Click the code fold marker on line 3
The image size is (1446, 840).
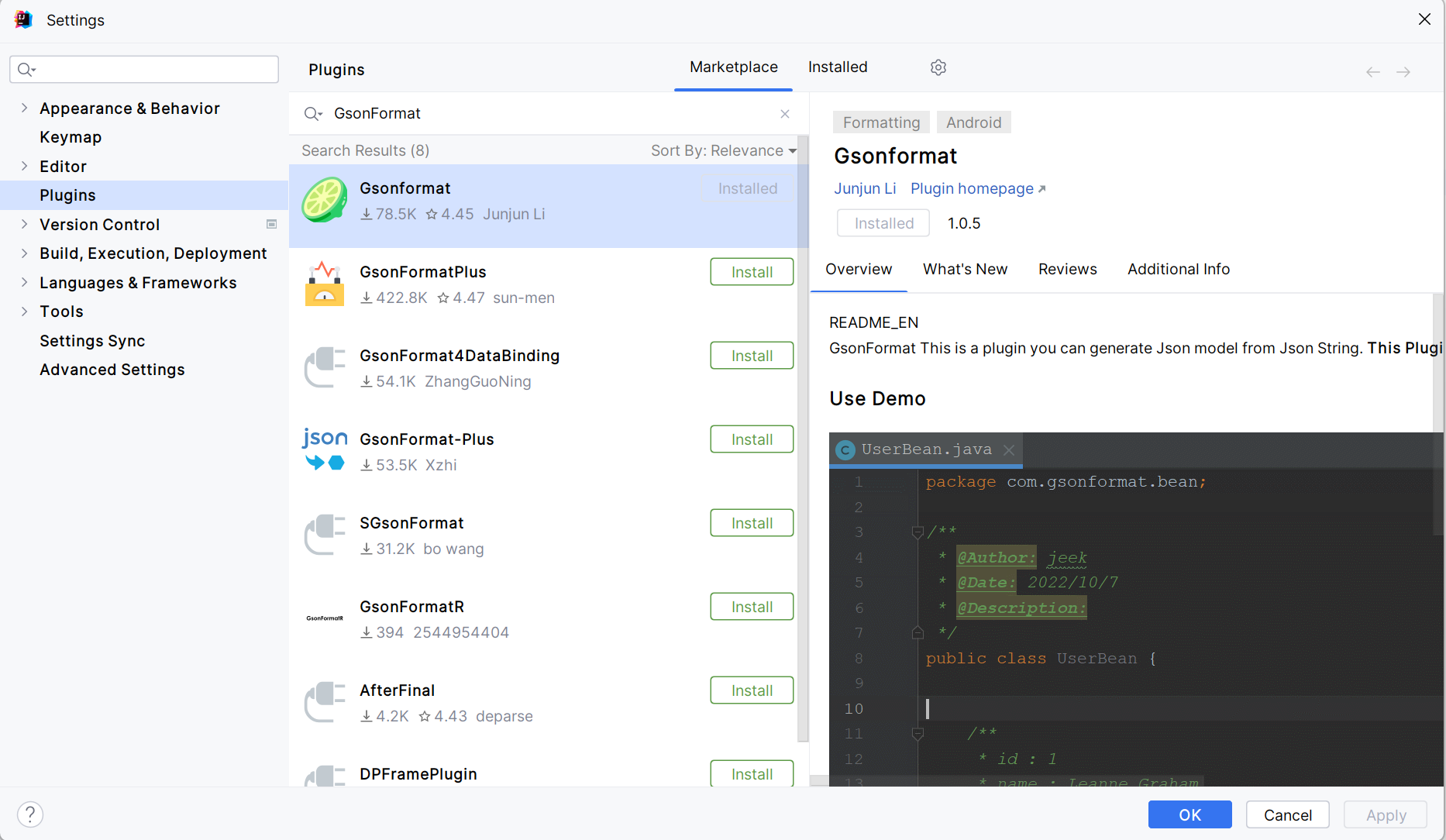tap(918, 532)
